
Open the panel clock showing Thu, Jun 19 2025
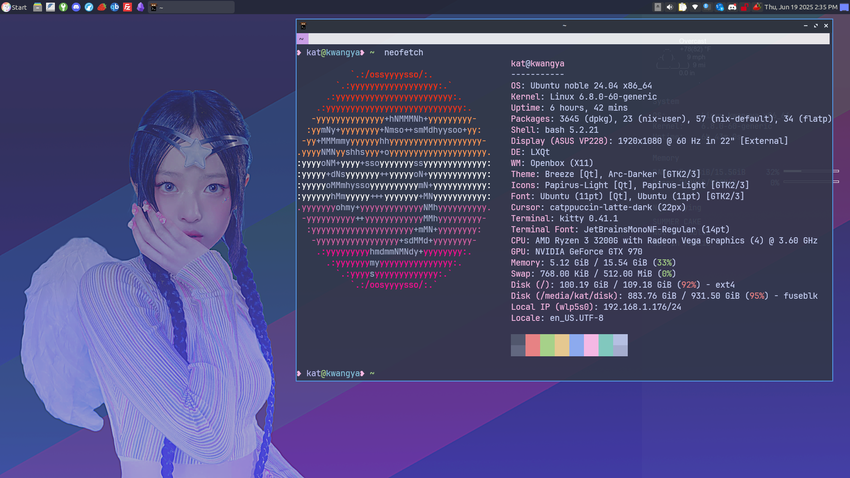pos(801,7)
